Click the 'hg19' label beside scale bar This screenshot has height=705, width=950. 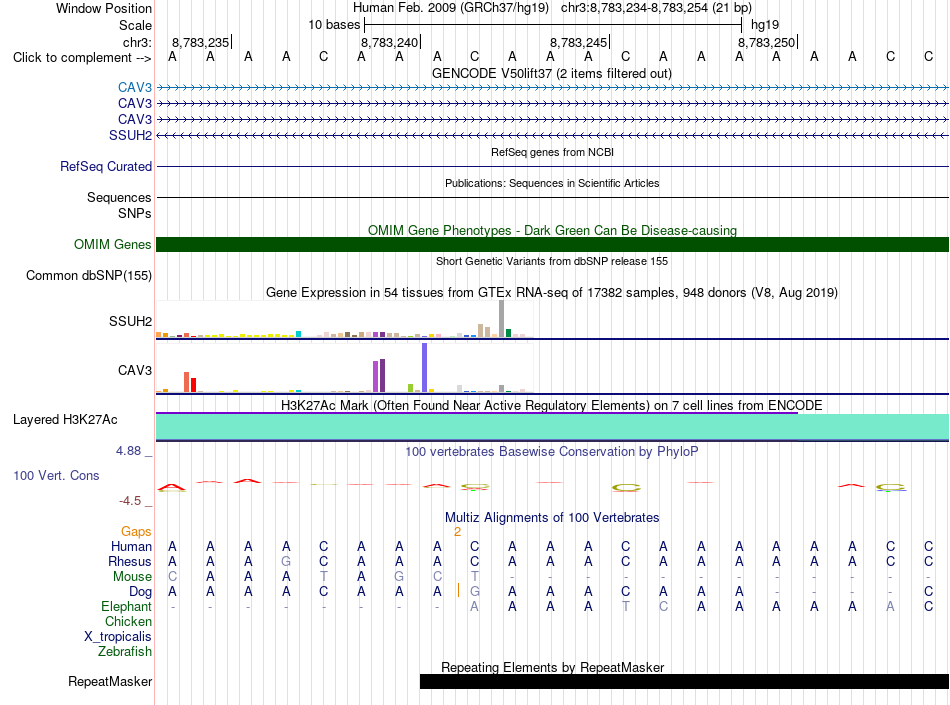pos(765,25)
